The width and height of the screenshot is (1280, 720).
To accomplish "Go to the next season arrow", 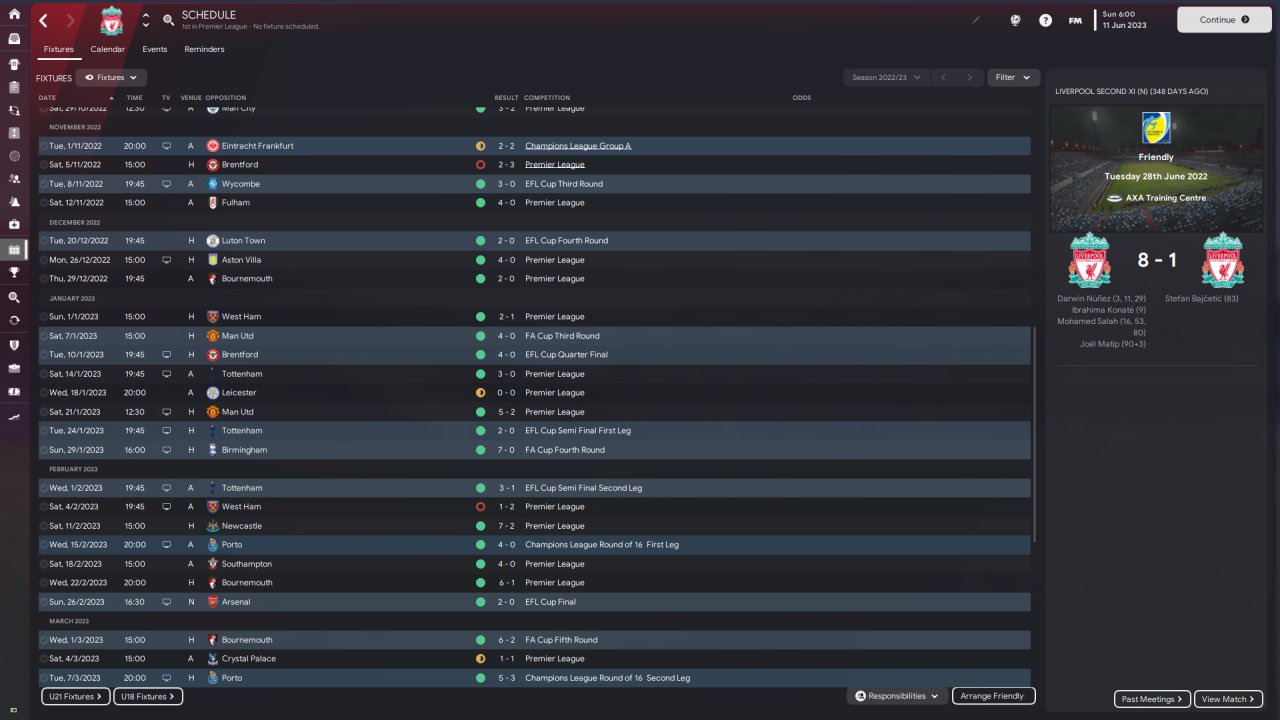I will pos(969,77).
